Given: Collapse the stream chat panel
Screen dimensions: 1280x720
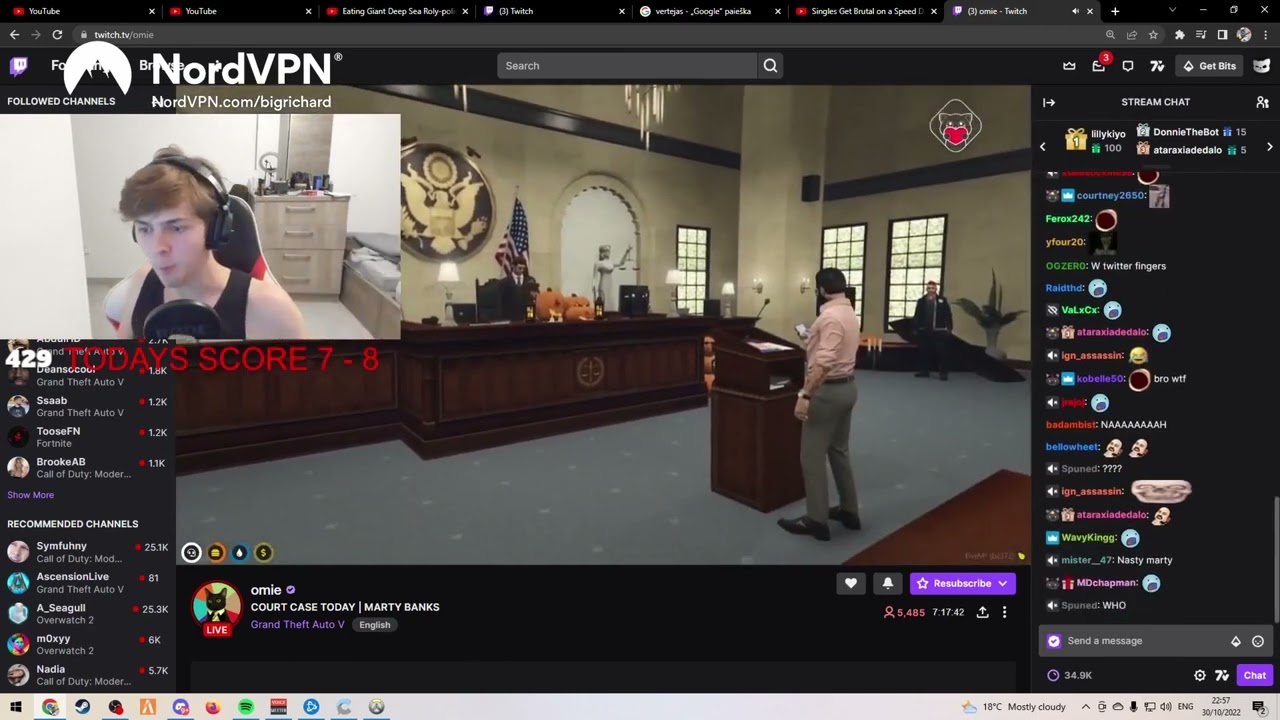Looking at the screenshot, I should 1049,102.
